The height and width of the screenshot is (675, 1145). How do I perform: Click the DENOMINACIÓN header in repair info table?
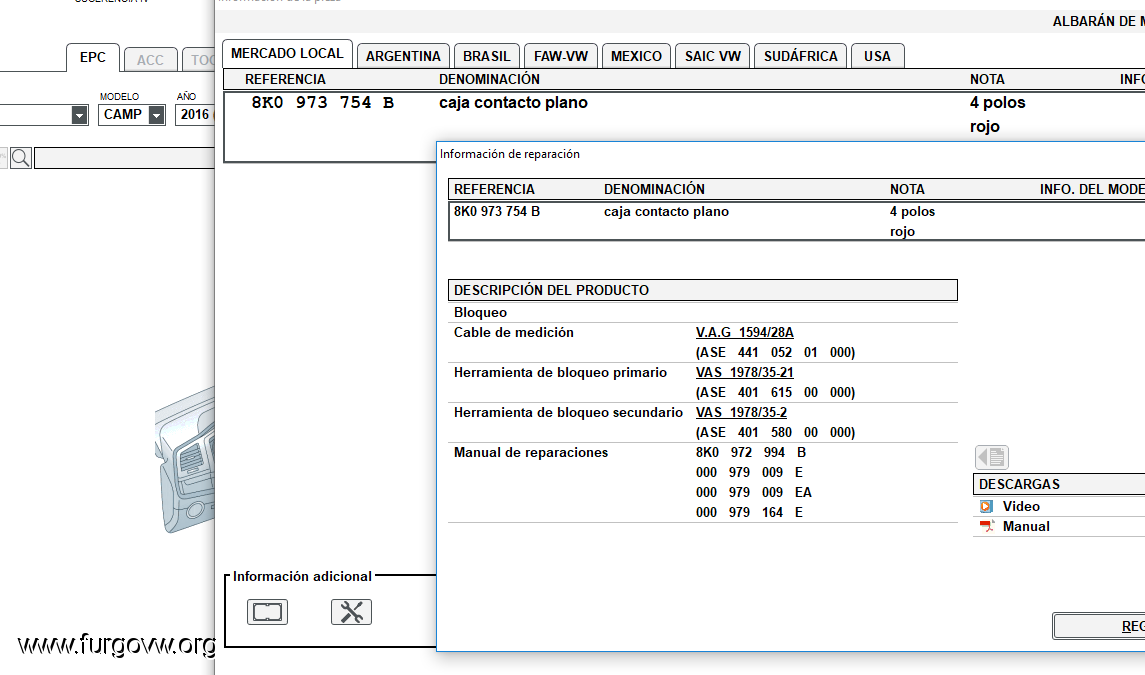click(x=654, y=189)
